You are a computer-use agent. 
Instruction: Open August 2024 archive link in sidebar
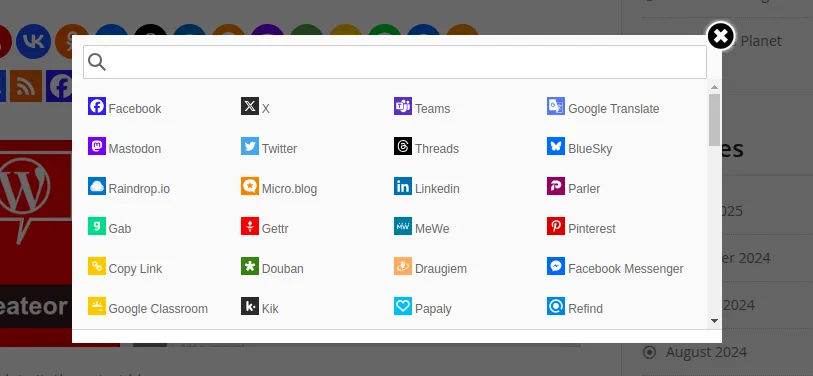pyautogui.click(x=706, y=352)
